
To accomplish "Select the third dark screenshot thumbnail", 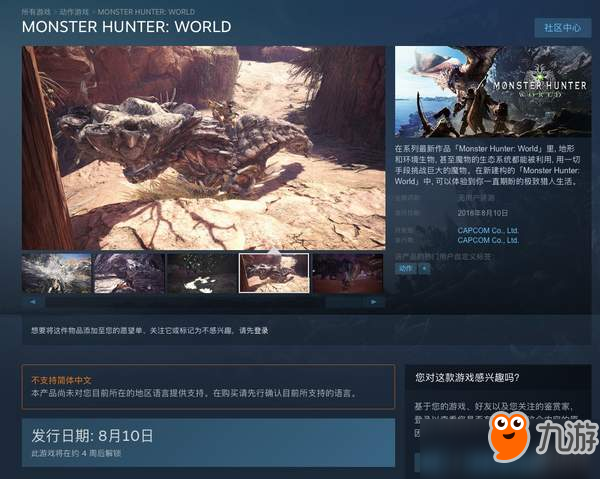I will click(x=201, y=272).
